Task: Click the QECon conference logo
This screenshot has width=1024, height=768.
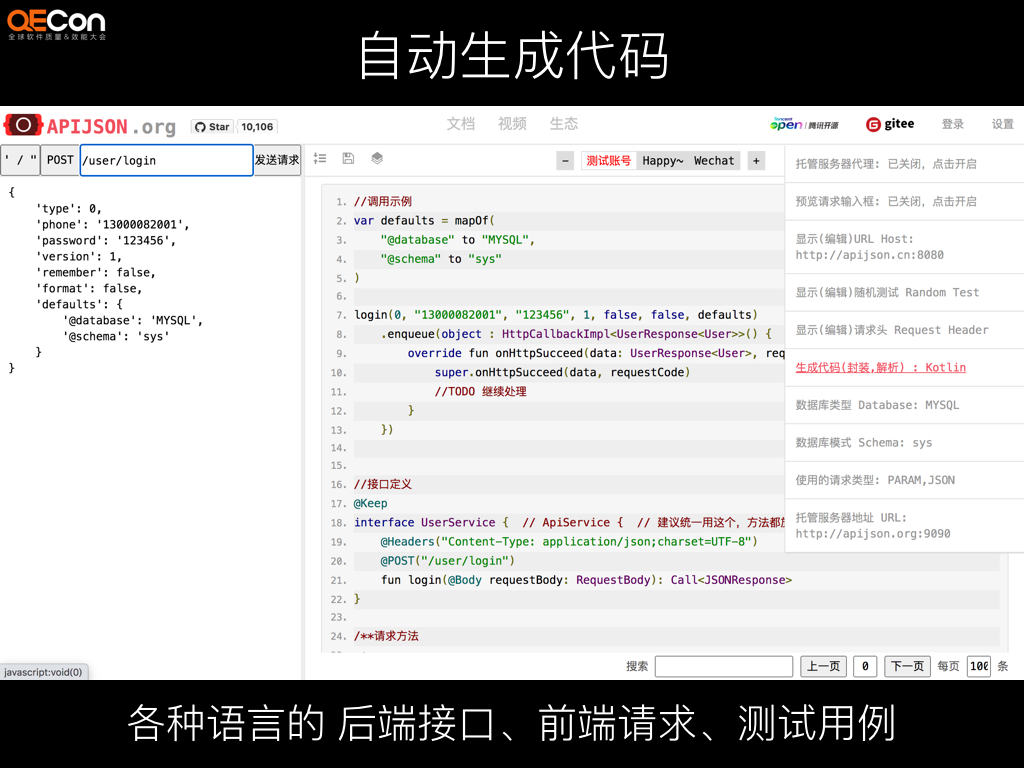Action: (57, 23)
